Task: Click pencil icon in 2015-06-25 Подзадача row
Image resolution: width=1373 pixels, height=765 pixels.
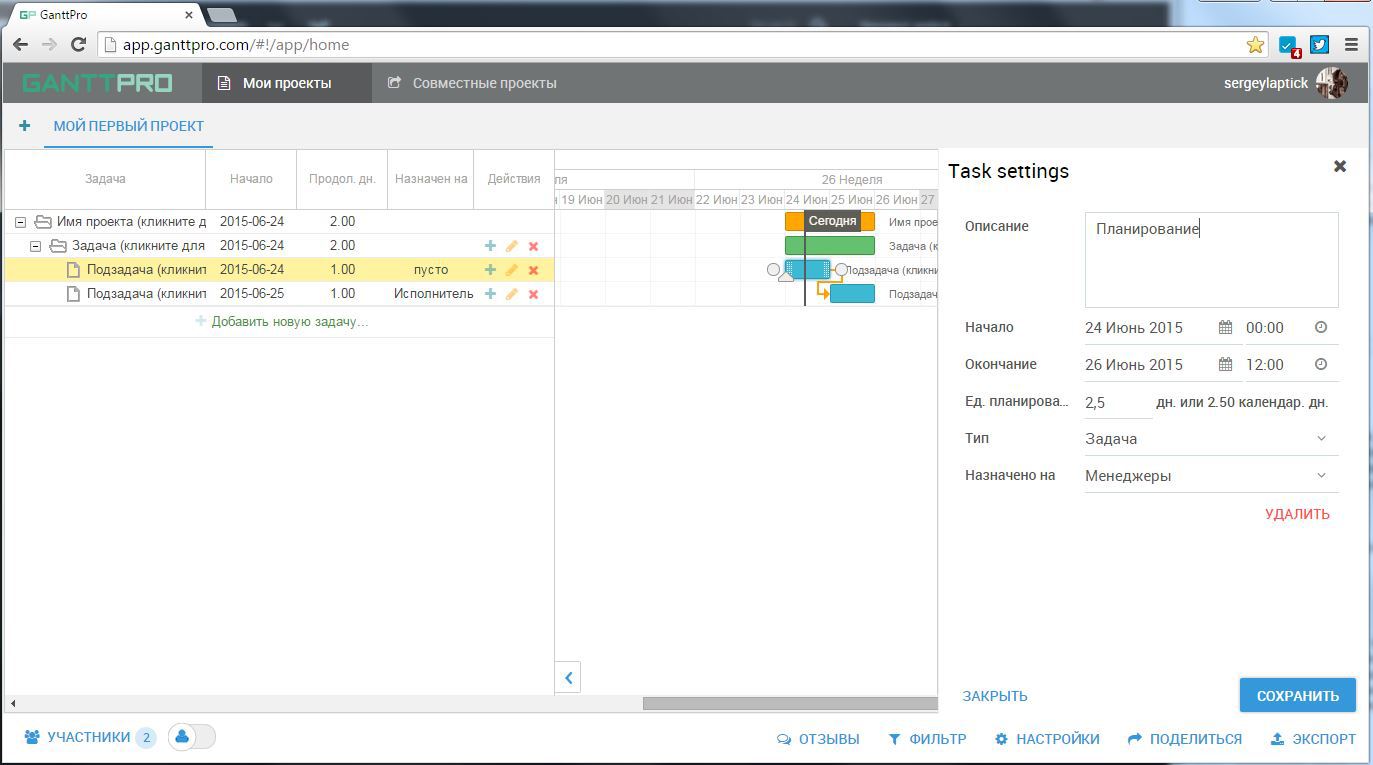Action: pyautogui.click(x=512, y=293)
